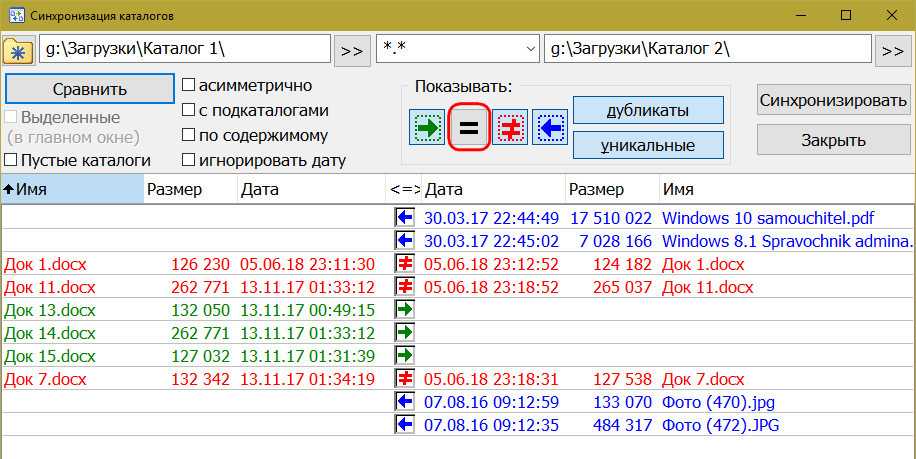This screenshot has height=459, width=916.
Task: Enable the с подкаталогами checkbox
Action: tap(188, 111)
